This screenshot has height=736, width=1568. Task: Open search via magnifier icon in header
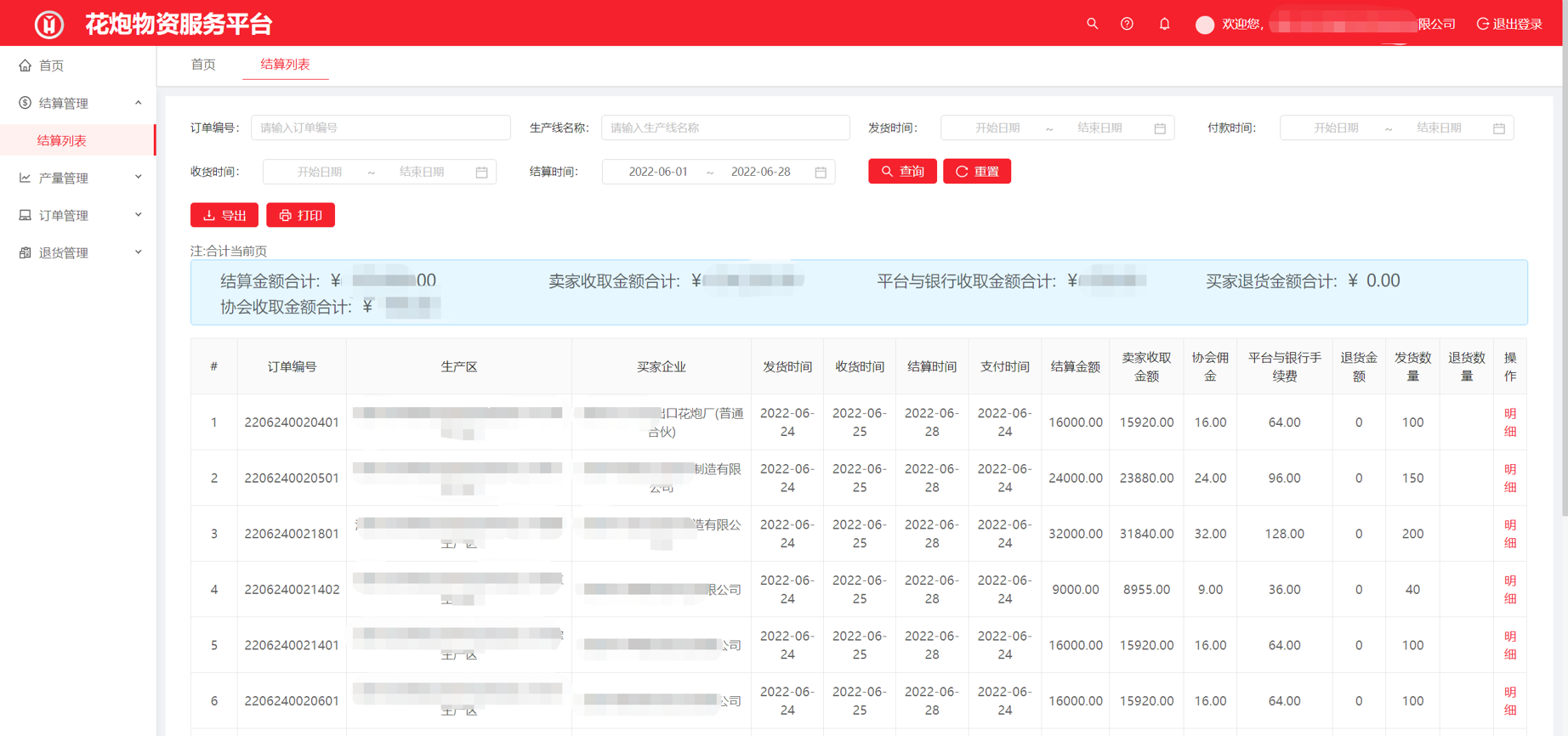[1093, 24]
